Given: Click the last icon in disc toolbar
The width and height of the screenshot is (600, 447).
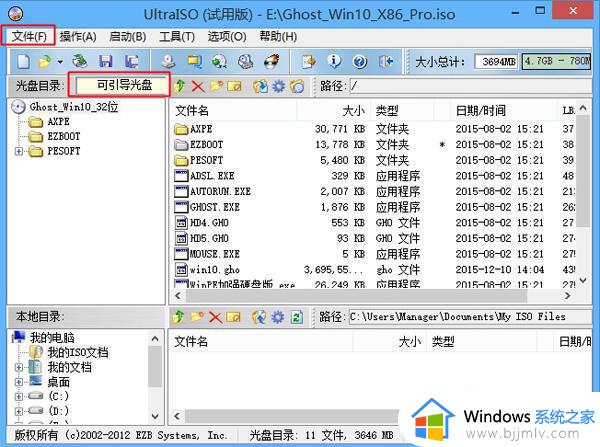Looking at the screenshot, I should [x=297, y=86].
